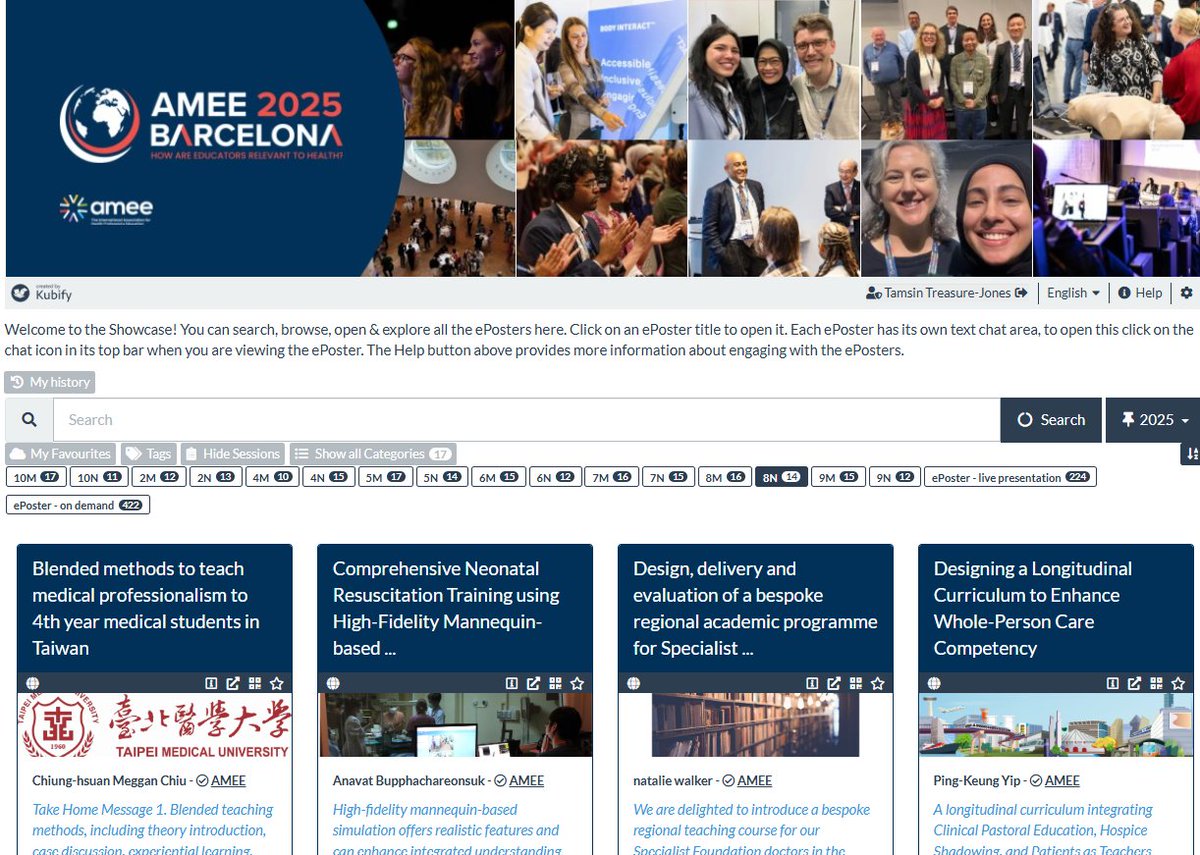Open info panel for bespoke regional programme ePoster

812,683
